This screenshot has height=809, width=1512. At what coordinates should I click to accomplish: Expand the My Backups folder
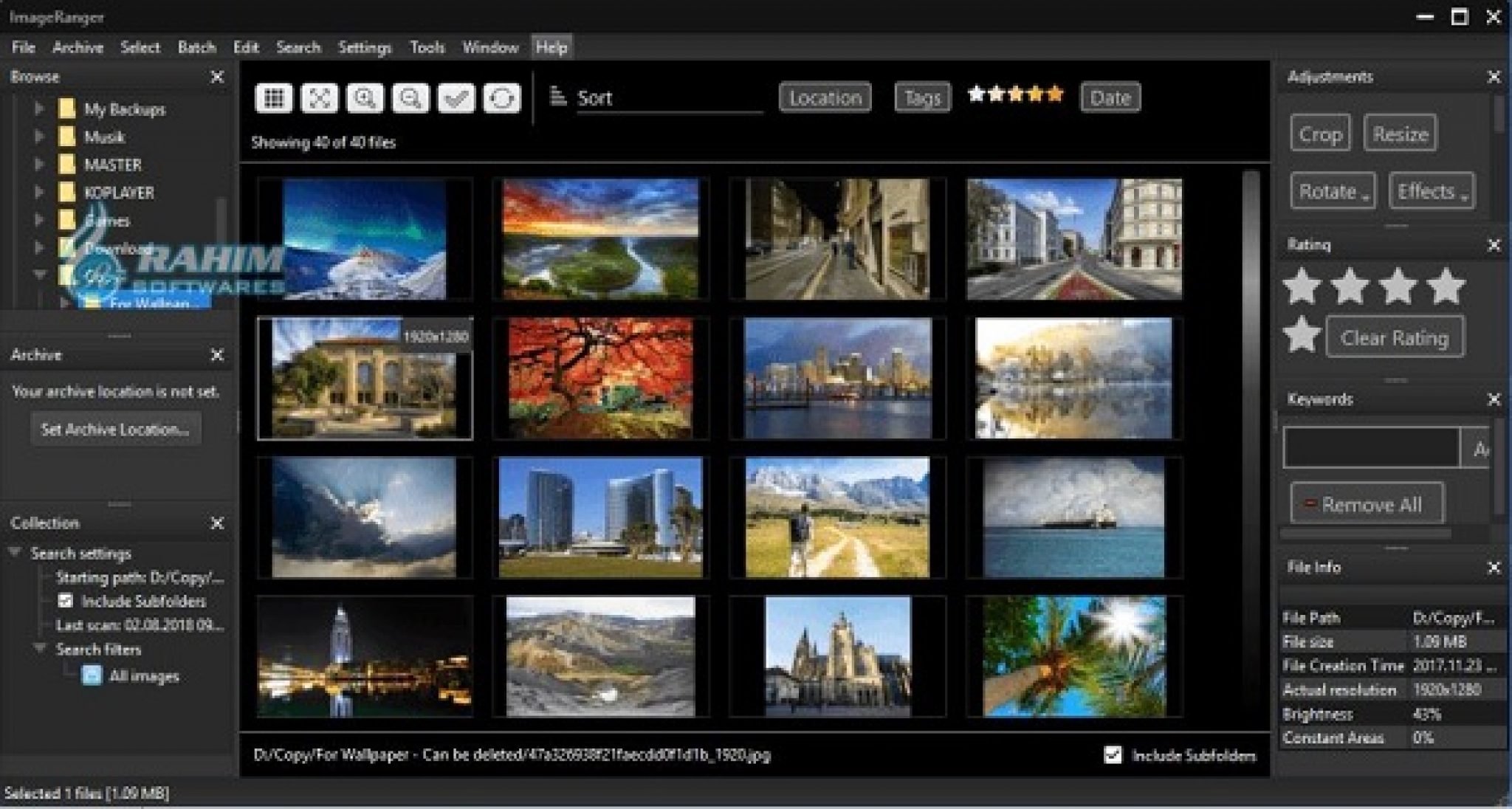click(39, 109)
